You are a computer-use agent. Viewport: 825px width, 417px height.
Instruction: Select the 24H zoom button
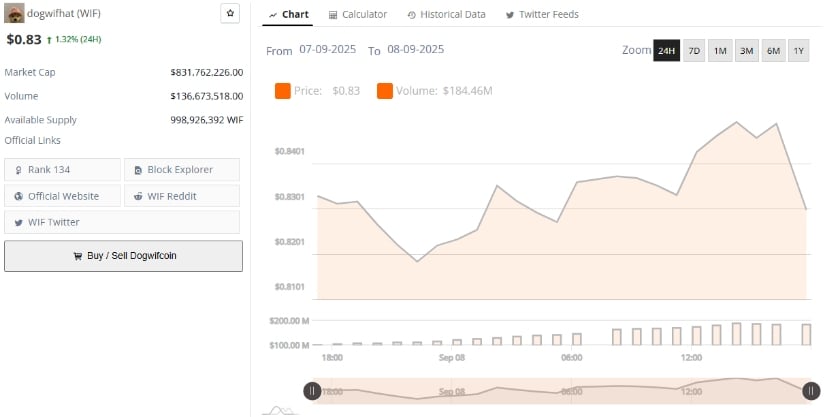pos(667,50)
